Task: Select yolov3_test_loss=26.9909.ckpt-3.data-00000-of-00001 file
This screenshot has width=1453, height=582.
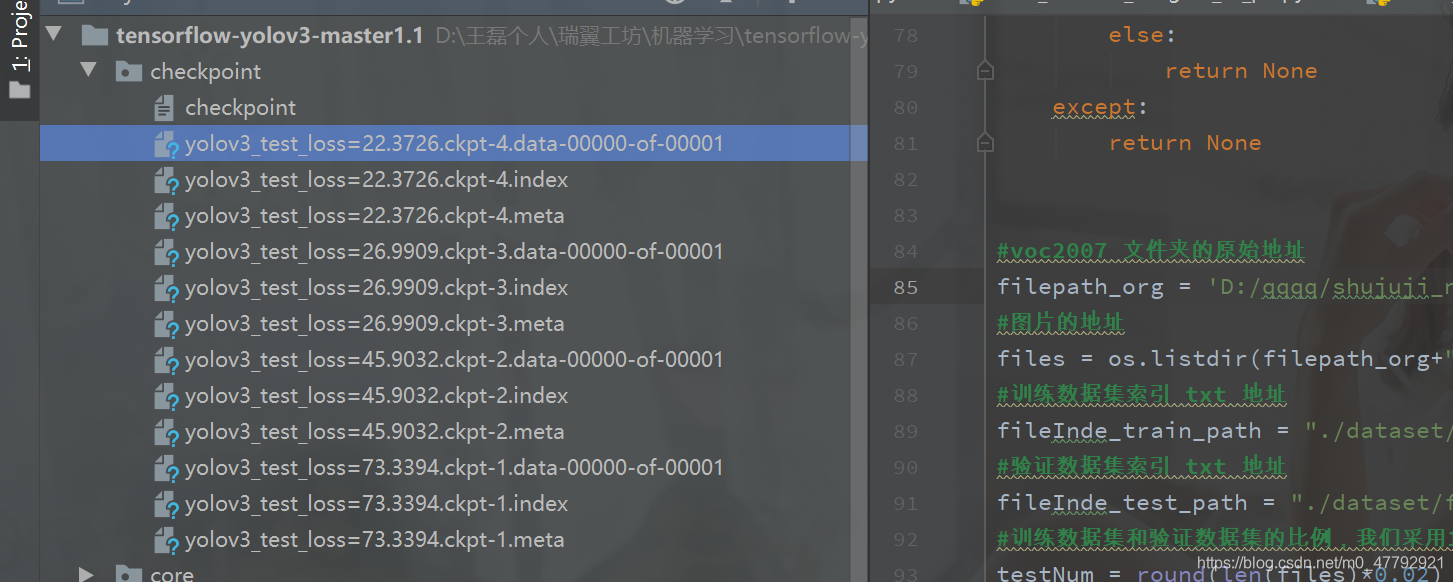Action: pyautogui.click(x=454, y=252)
